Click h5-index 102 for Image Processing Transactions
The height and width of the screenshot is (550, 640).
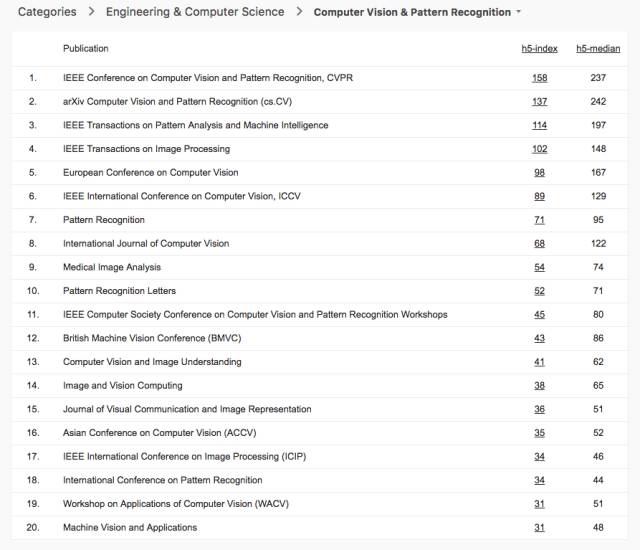click(539, 149)
